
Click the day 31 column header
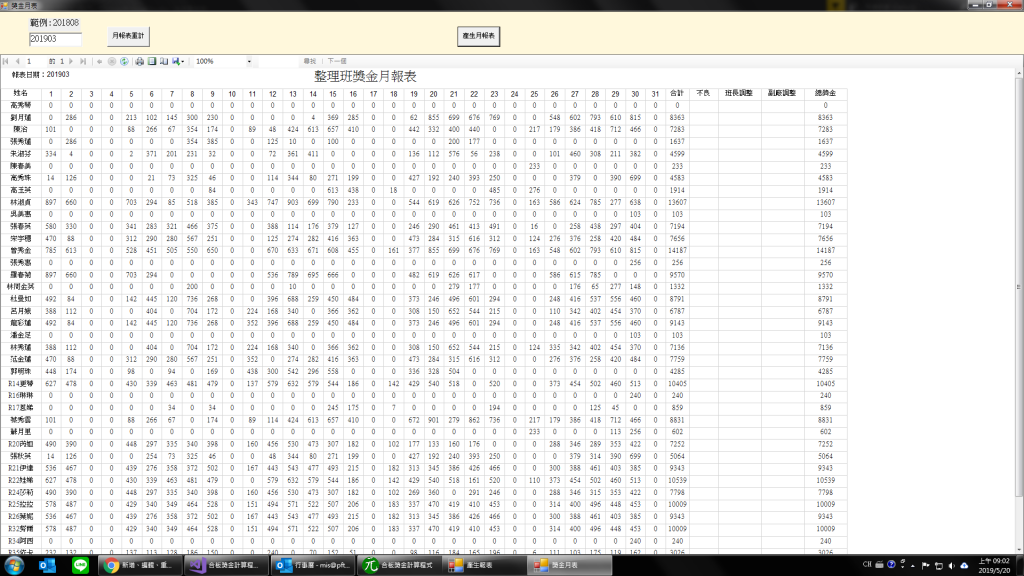tap(655, 93)
